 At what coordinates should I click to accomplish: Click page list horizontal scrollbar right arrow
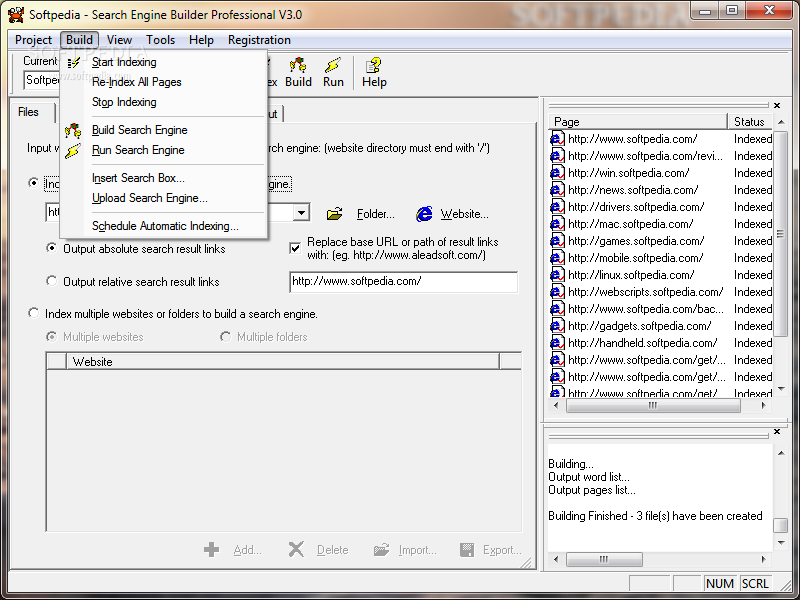pyautogui.click(x=763, y=406)
